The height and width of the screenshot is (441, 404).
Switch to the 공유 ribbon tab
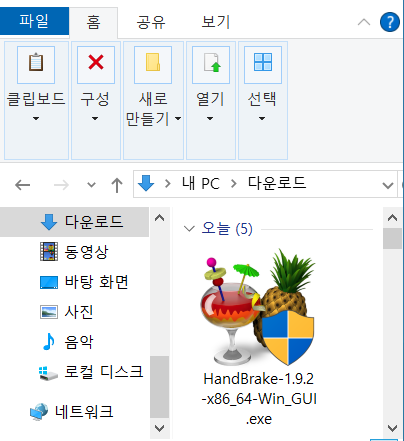click(151, 22)
